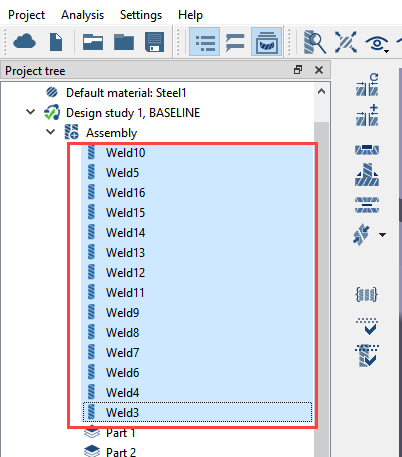Screen dimensions: 402x457
Task: Click the refresh welds icon in sidebar
Action: coord(367,85)
